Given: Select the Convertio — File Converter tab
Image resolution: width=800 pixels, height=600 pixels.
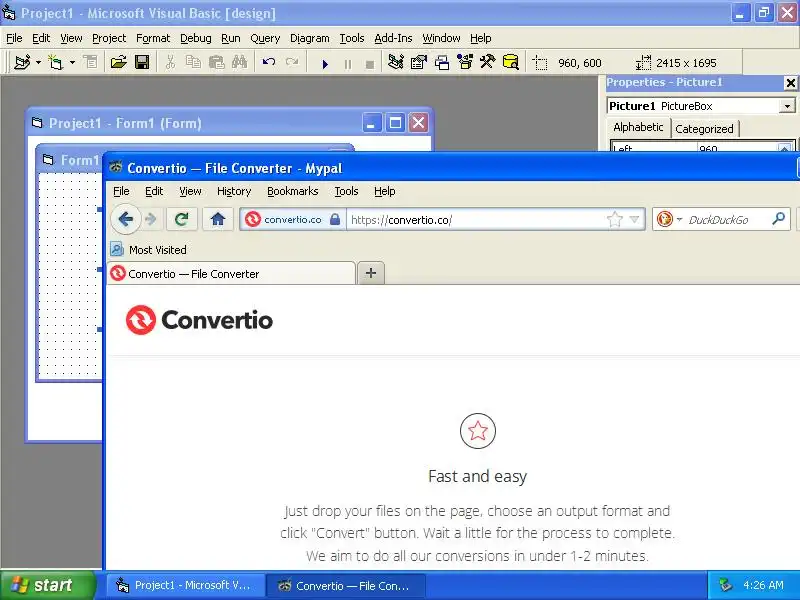Looking at the screenshot, I should 231,273.
